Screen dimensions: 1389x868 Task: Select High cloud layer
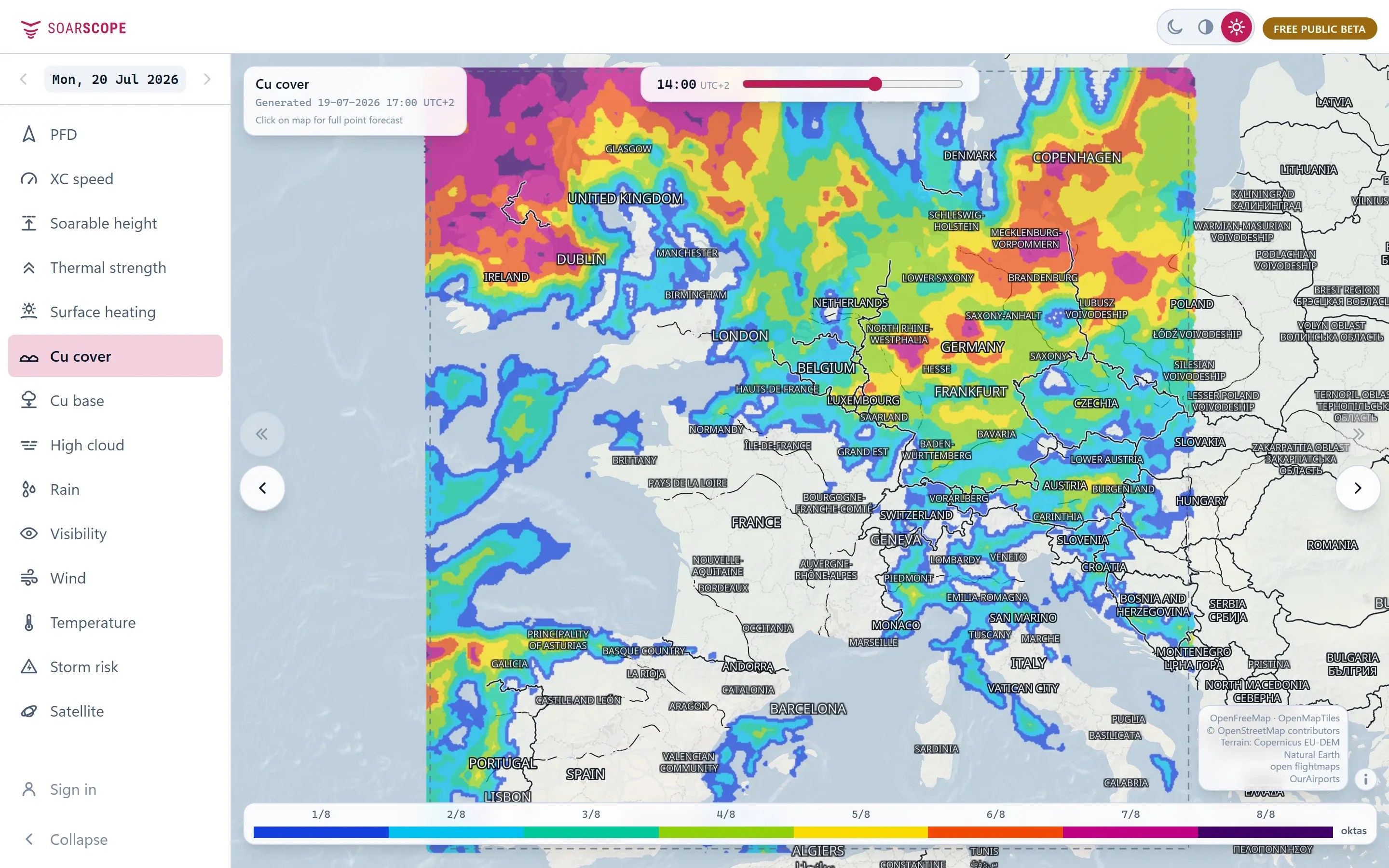(115, 445)
